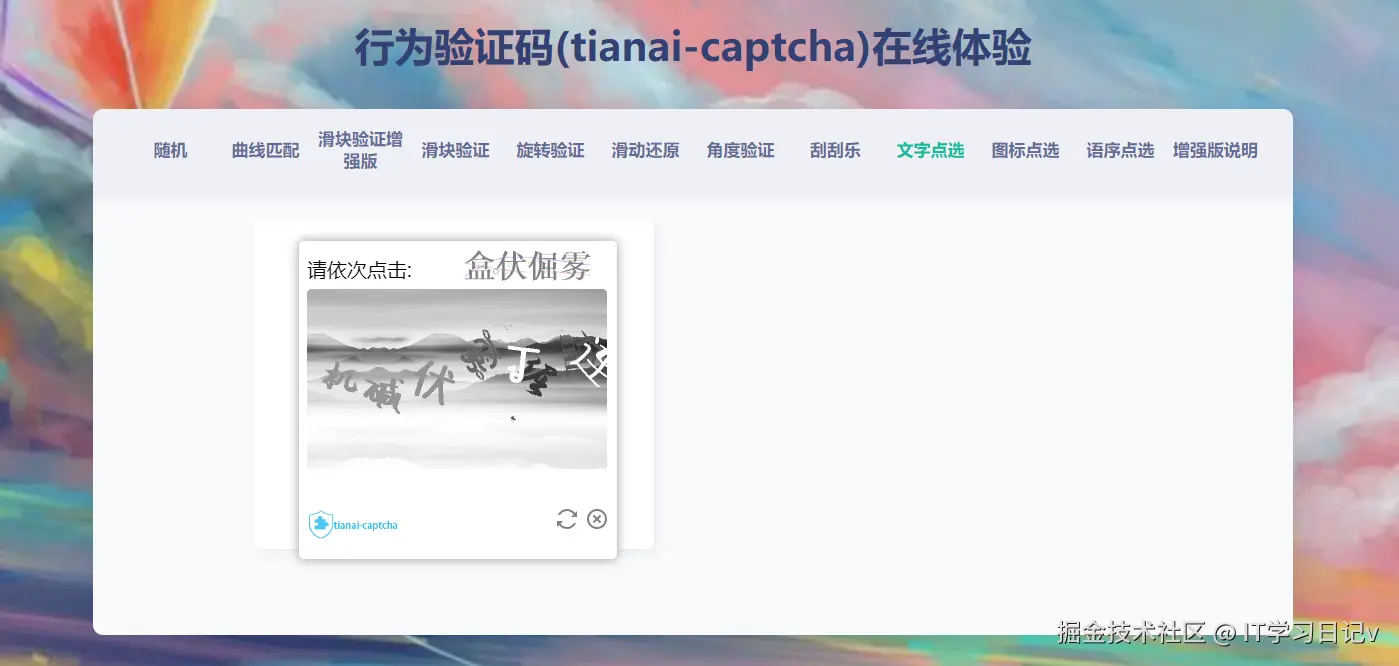Switch to the 随机 tab
This screenshot has width=1399, height=666.
pyautogui.click(x=170, y=150)
